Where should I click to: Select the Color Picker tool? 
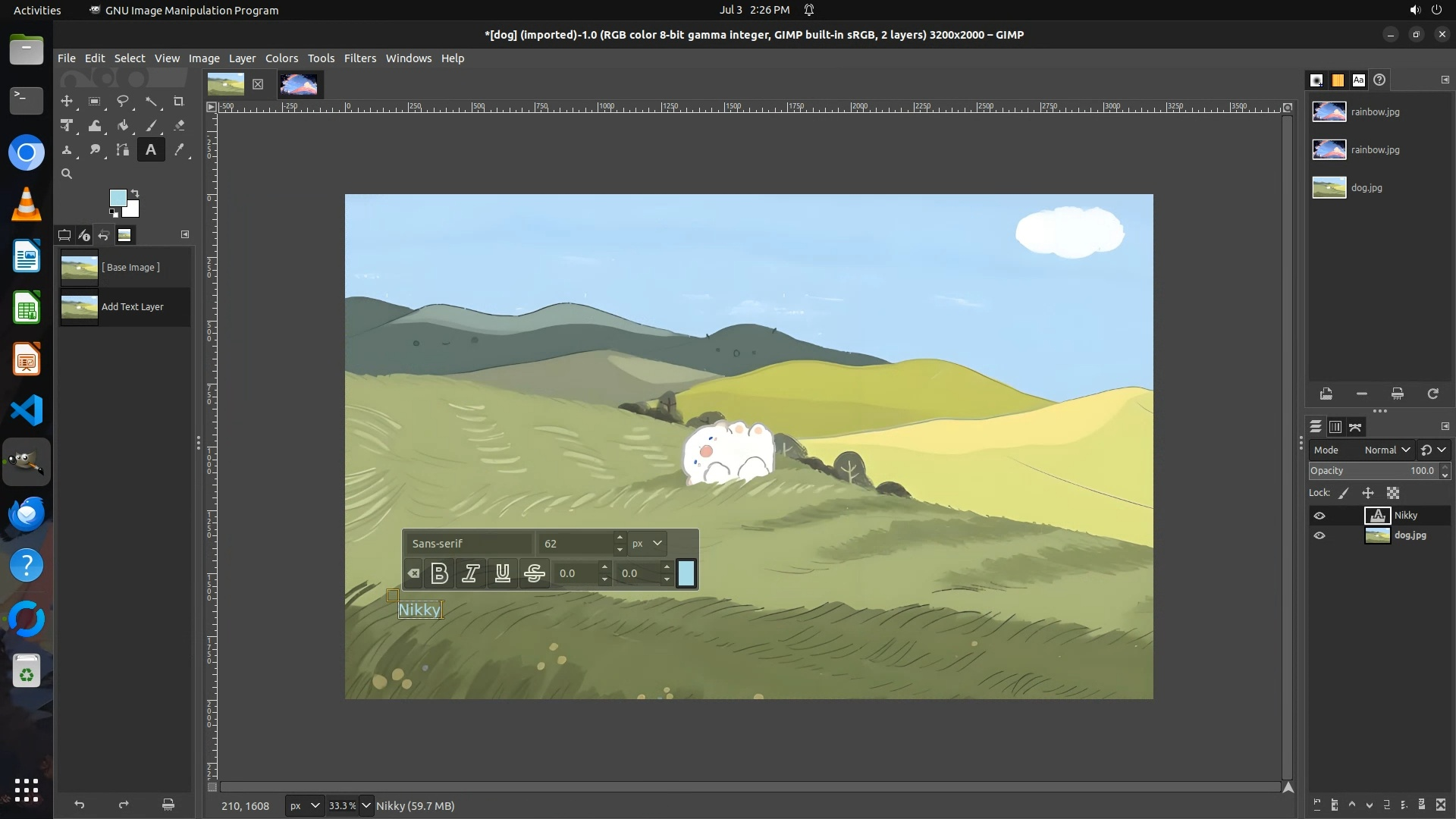(179, 150)
